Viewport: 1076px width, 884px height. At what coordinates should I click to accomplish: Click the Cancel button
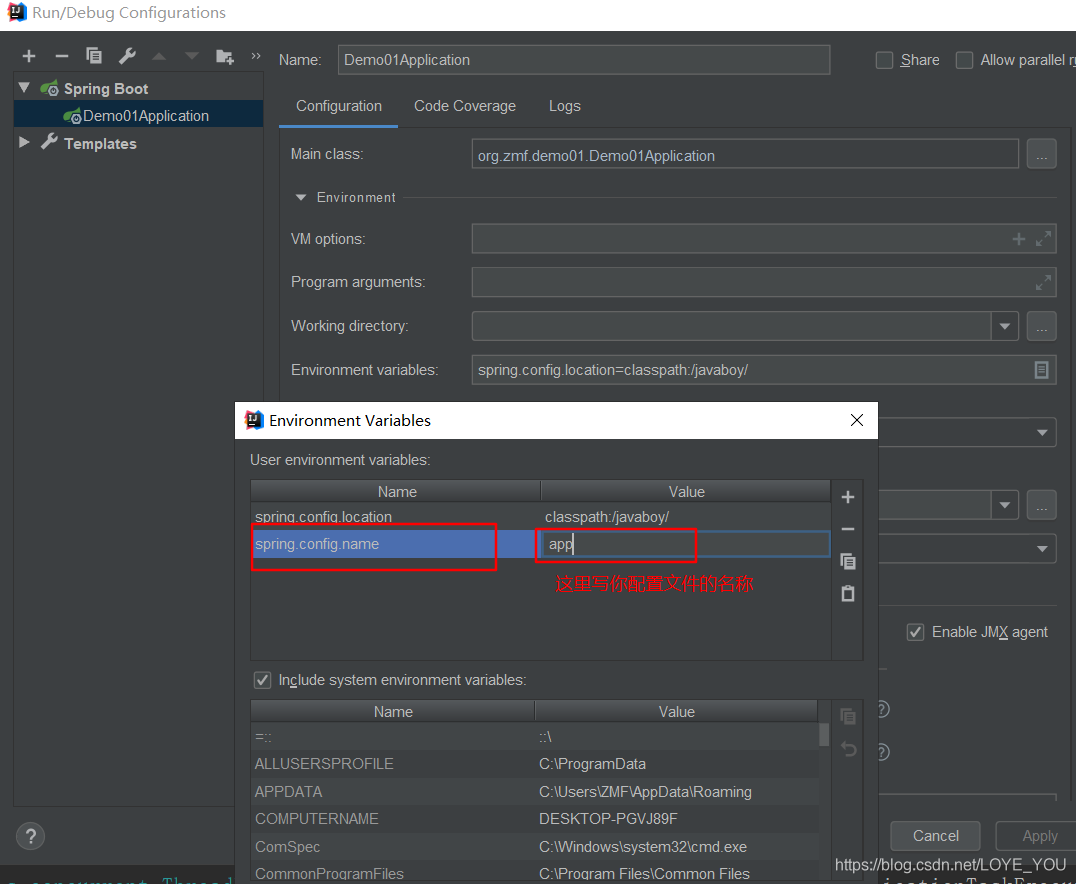point(935,836)
